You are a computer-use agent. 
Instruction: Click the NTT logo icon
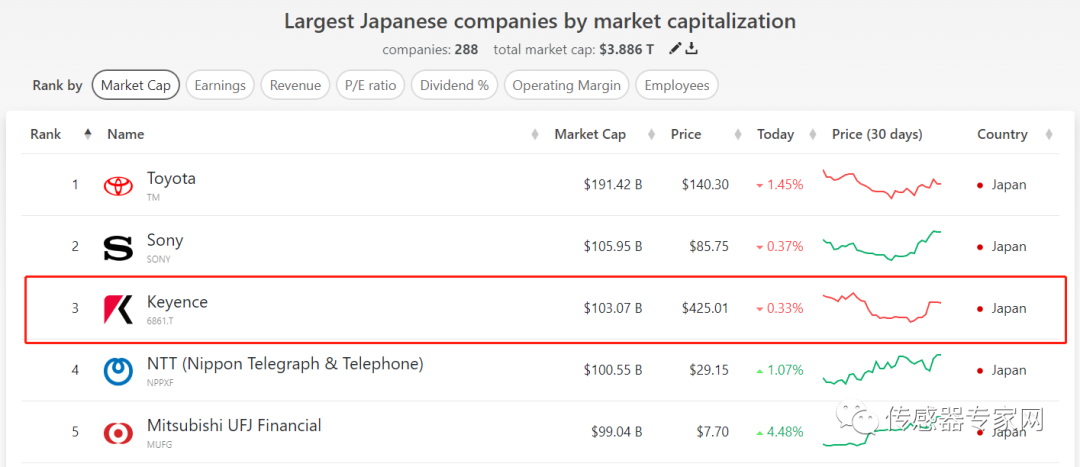tap(118, 371)
